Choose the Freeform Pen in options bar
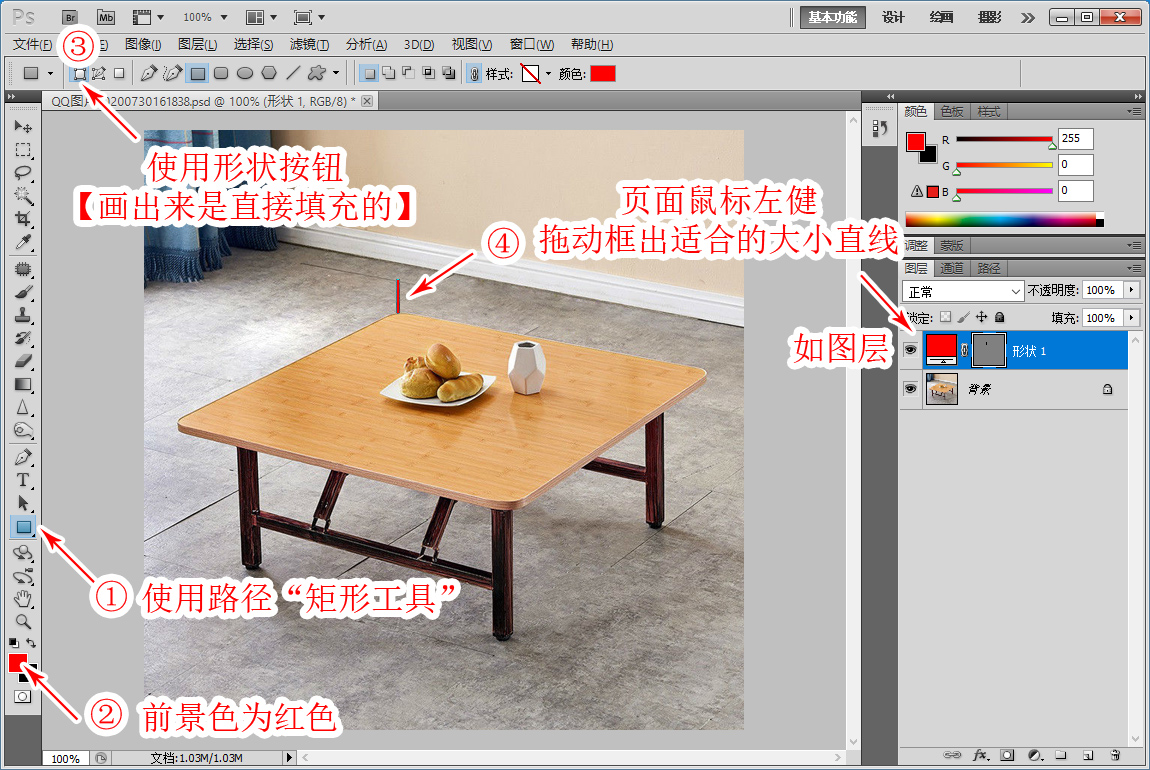The height and width of the screenshot is (770, 1150). pos(172,73)
